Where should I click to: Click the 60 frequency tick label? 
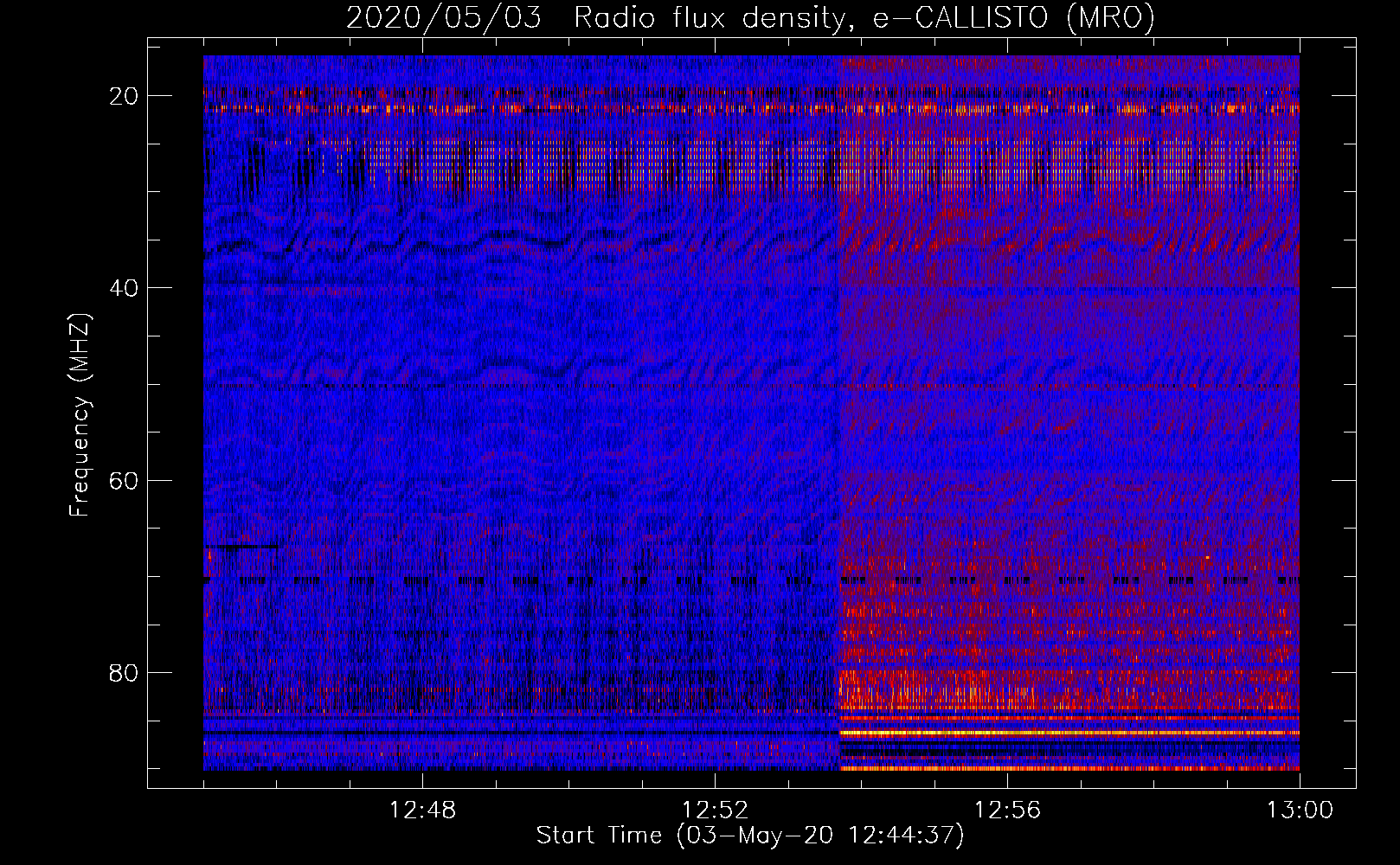coord(124,480)
